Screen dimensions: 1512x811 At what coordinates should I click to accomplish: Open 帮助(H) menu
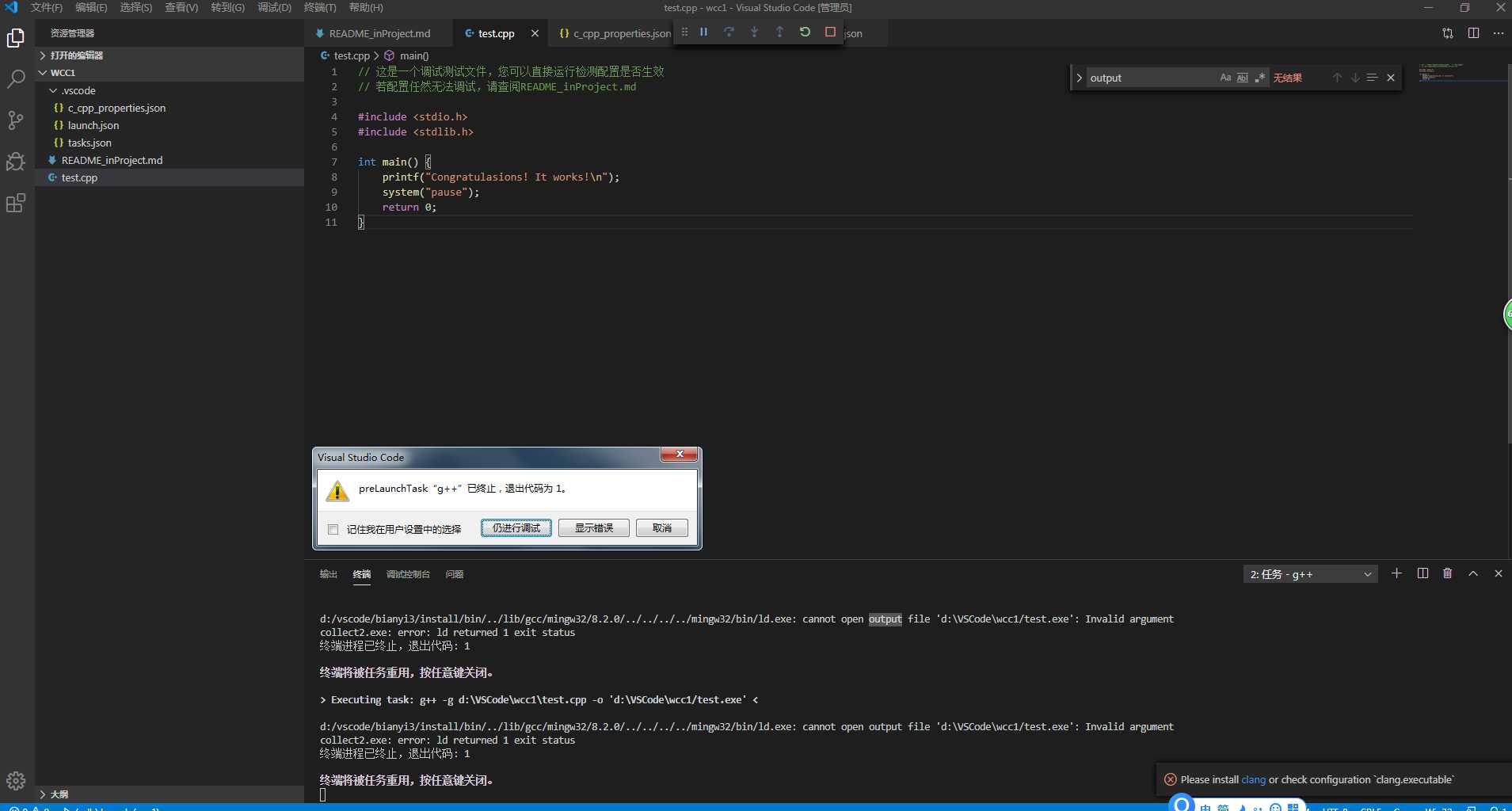(366, 7)
